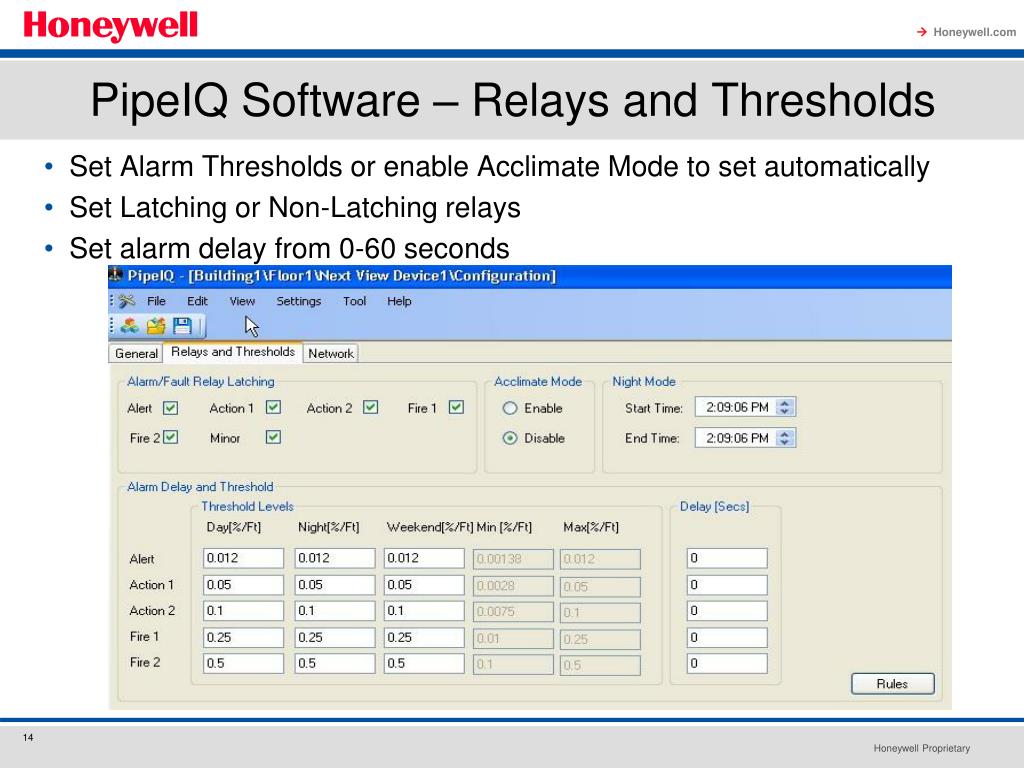Open the Tool menu
Image resolution: width=1024 pixels, height=768 pixels.
pos(355,301)
